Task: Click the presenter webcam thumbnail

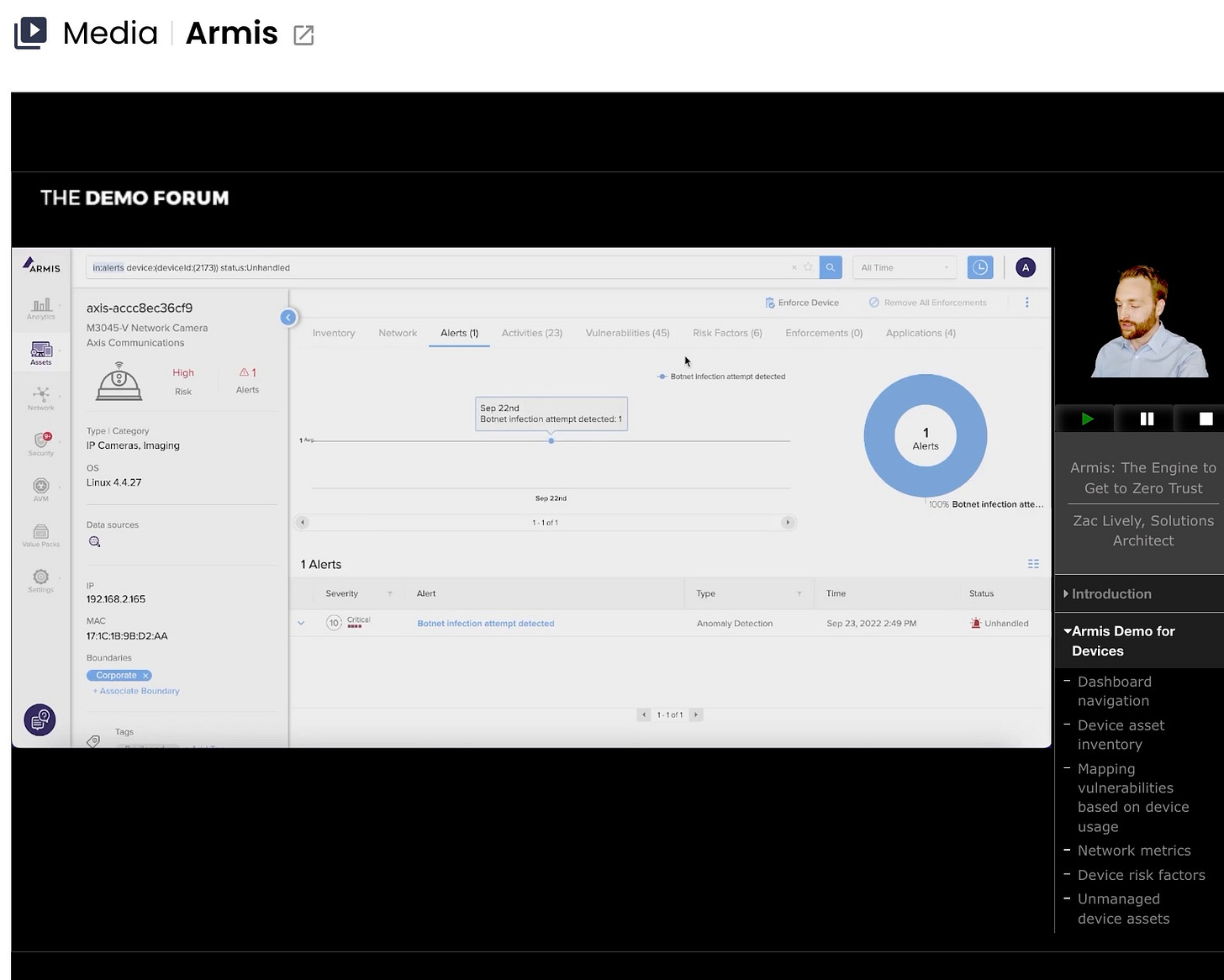Action: click(x=1150, y=321)
